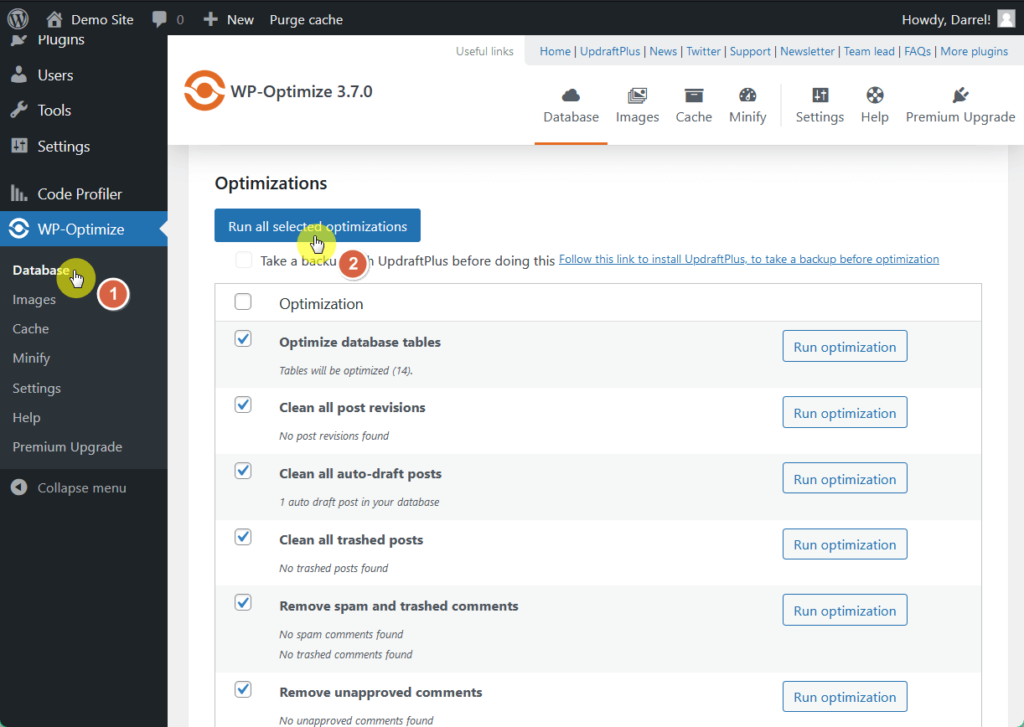Uncheck Remove spam and trashed comments checkbox

[x=243, y=603]
